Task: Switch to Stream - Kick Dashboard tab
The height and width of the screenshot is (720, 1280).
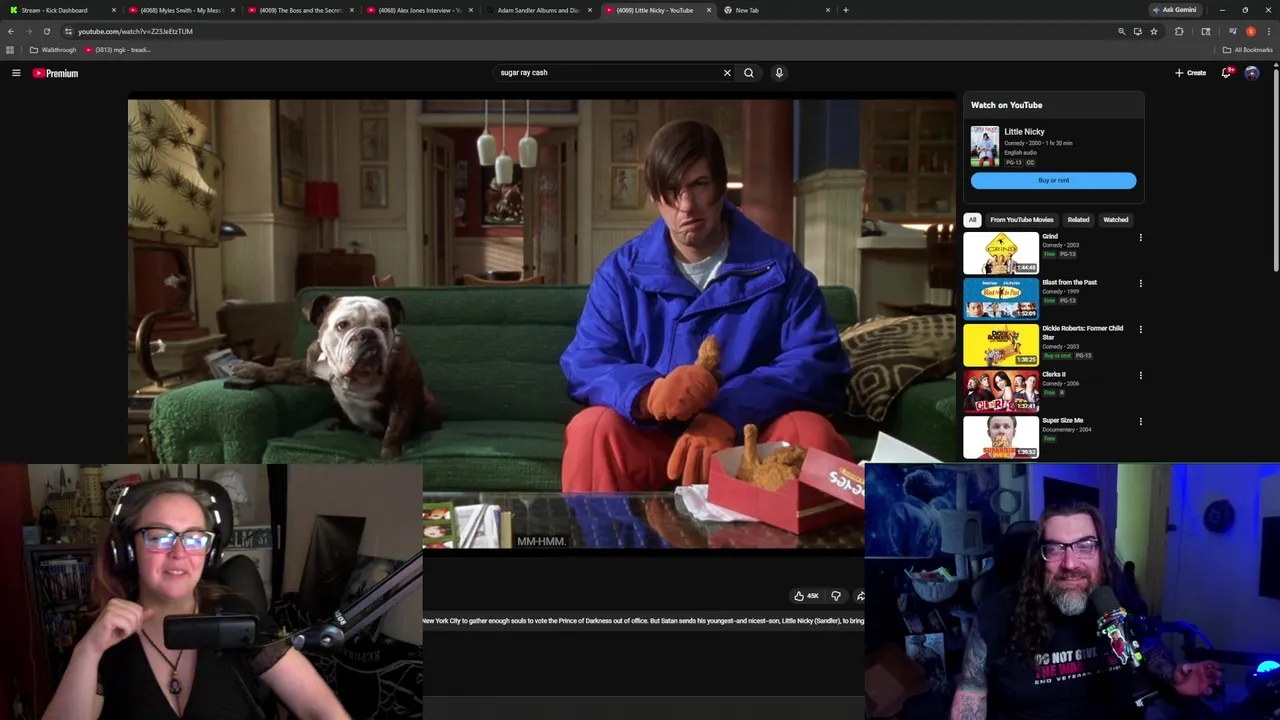Action: point(60,10)
